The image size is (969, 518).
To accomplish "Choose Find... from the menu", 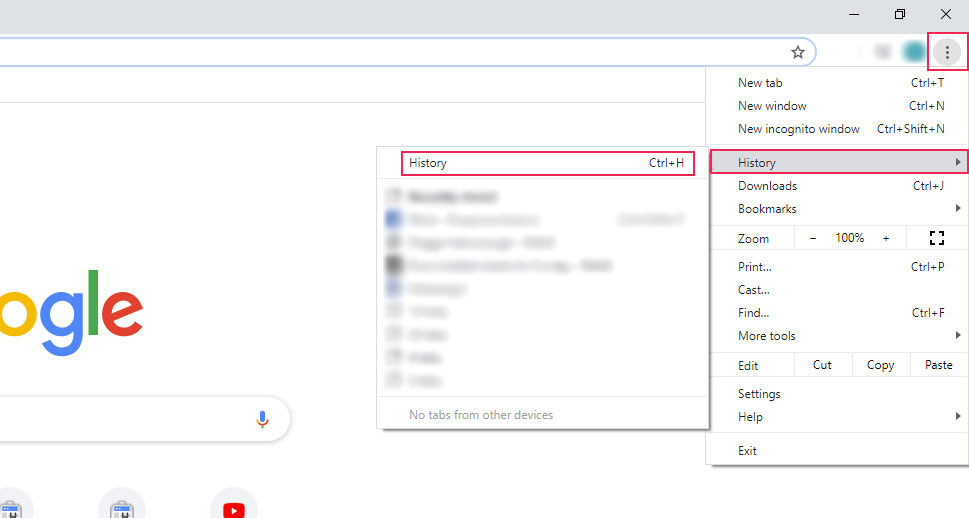I will [837, 313].
